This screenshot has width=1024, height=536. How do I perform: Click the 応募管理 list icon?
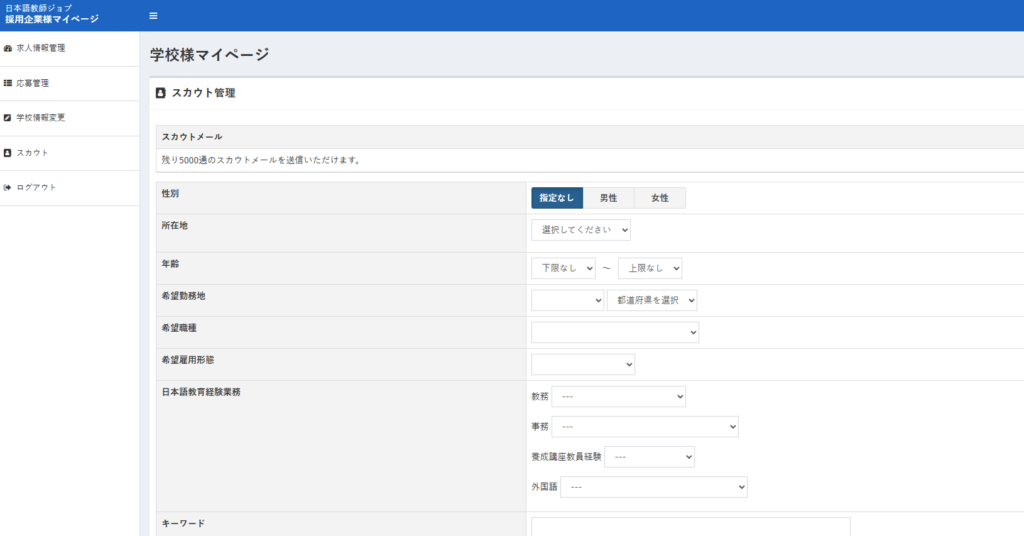pyautogui.click(x=8, y=83)
